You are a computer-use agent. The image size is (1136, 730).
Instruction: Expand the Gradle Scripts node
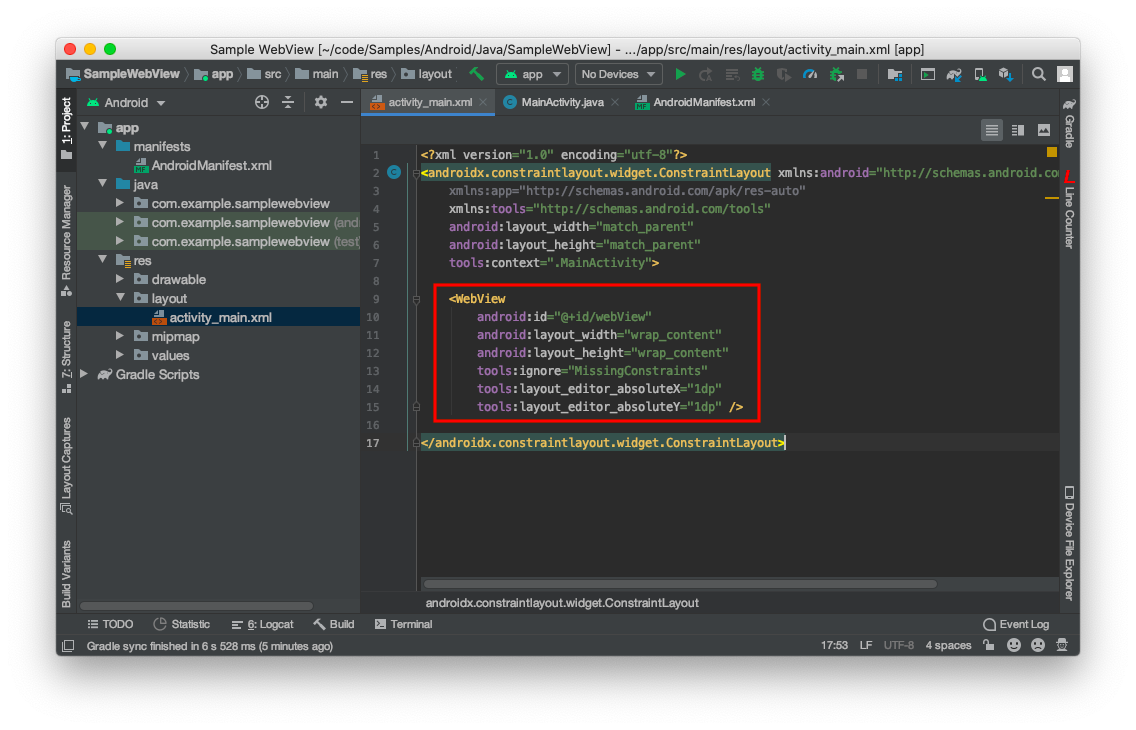click(85, 374)
